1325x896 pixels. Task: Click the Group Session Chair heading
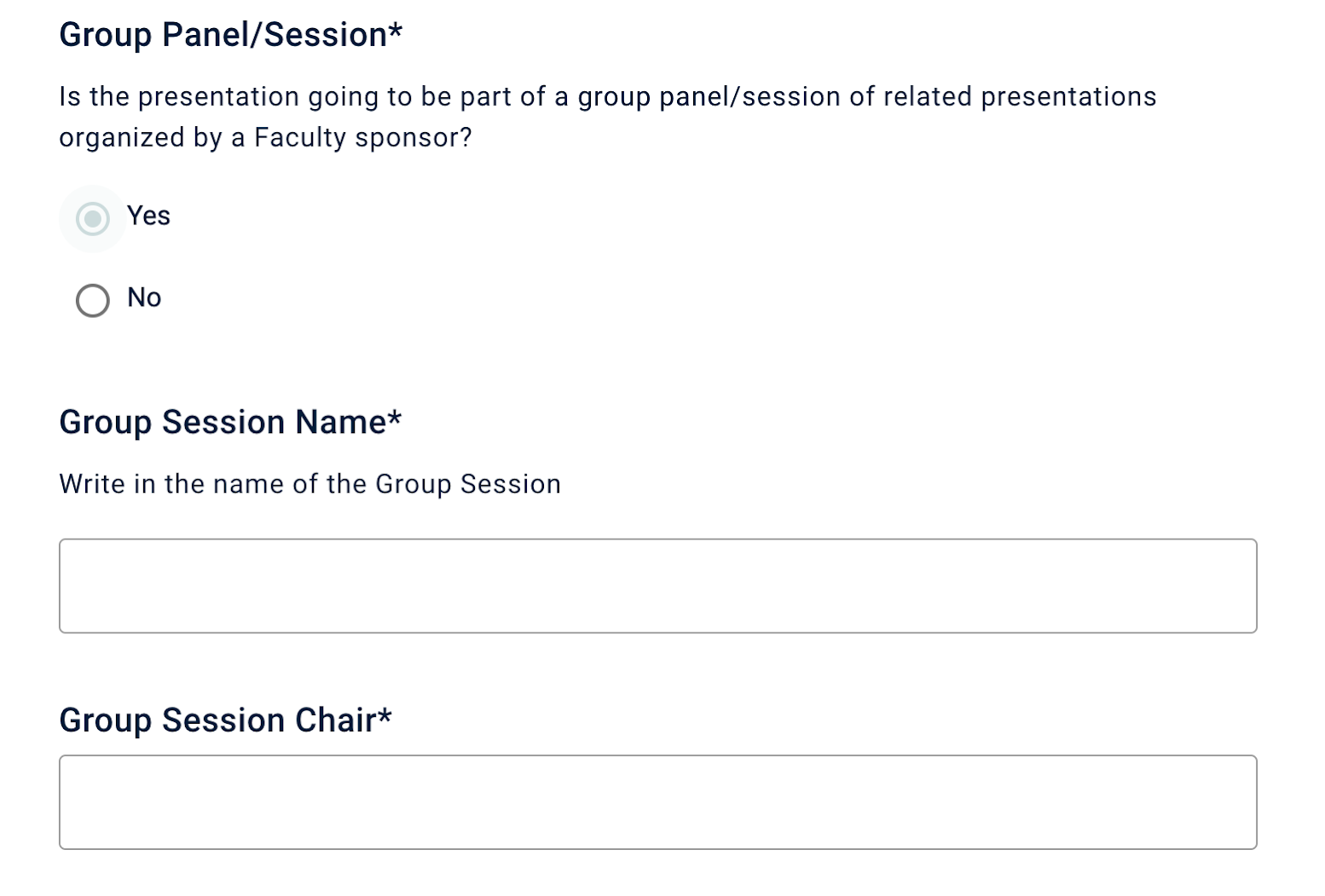tap(217, 720)
